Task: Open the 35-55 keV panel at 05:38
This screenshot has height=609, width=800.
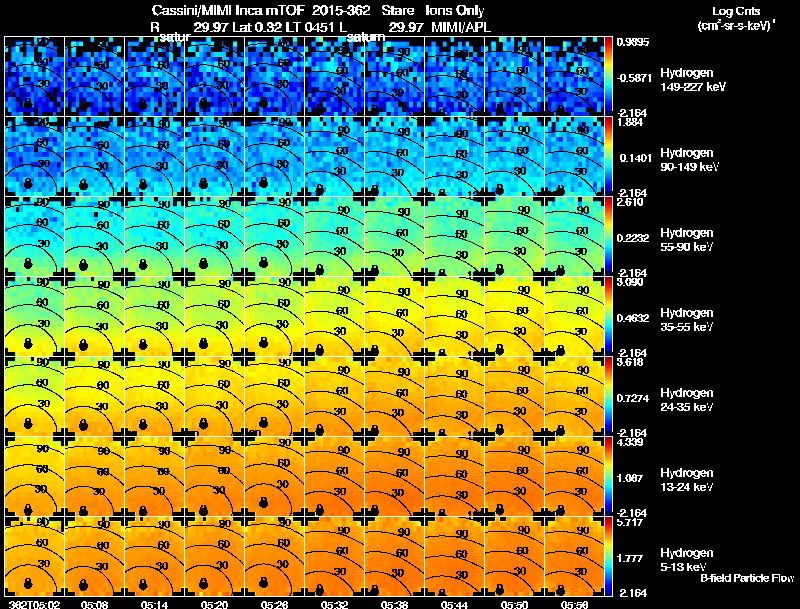Action: click(x=394, y=317)
